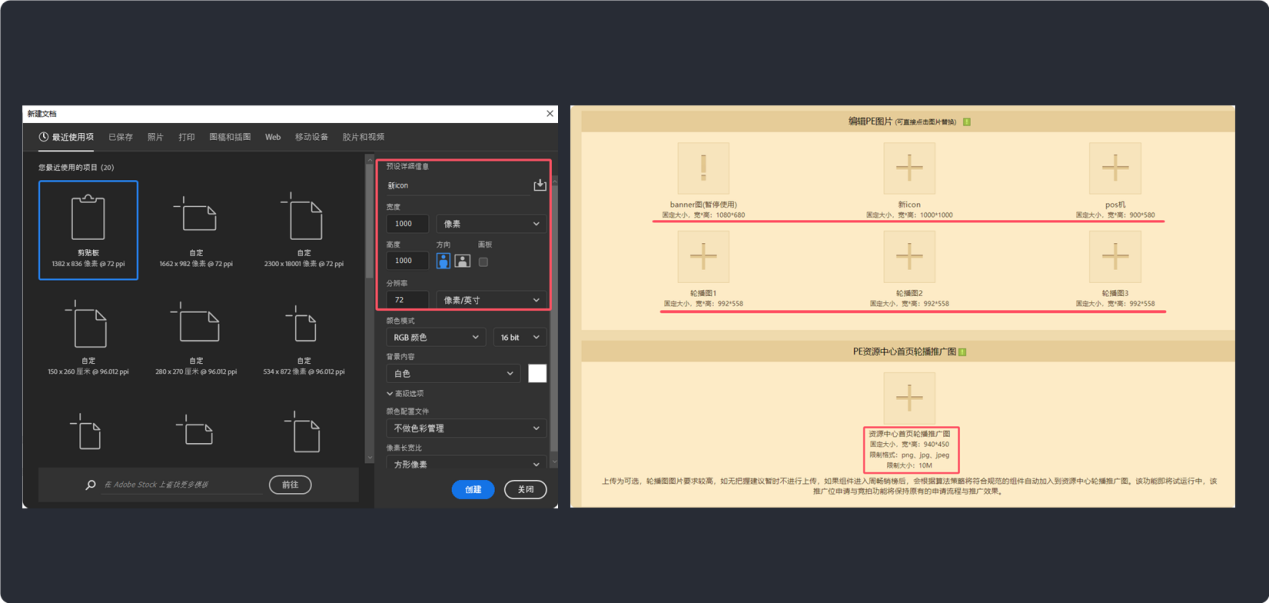Click the white background color swatch
The height and width of the screenshot is (603, 1269).
point(537,373)
